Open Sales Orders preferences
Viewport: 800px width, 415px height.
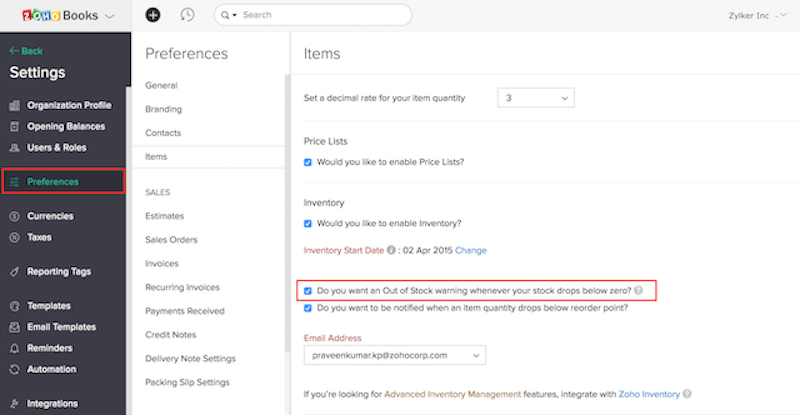point(171,240)
